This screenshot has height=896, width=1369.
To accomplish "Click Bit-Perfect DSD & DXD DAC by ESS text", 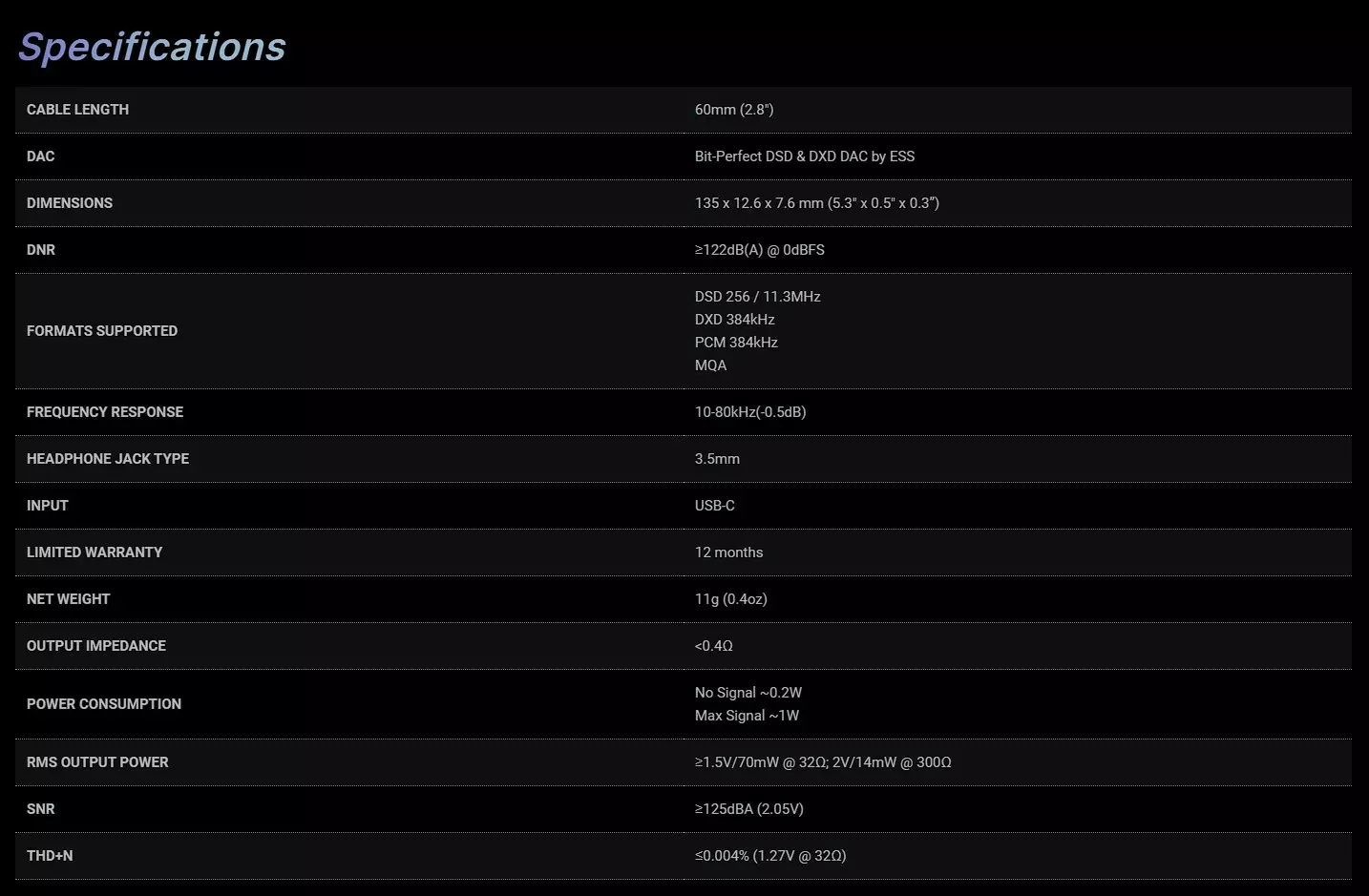I will point(805,156).
